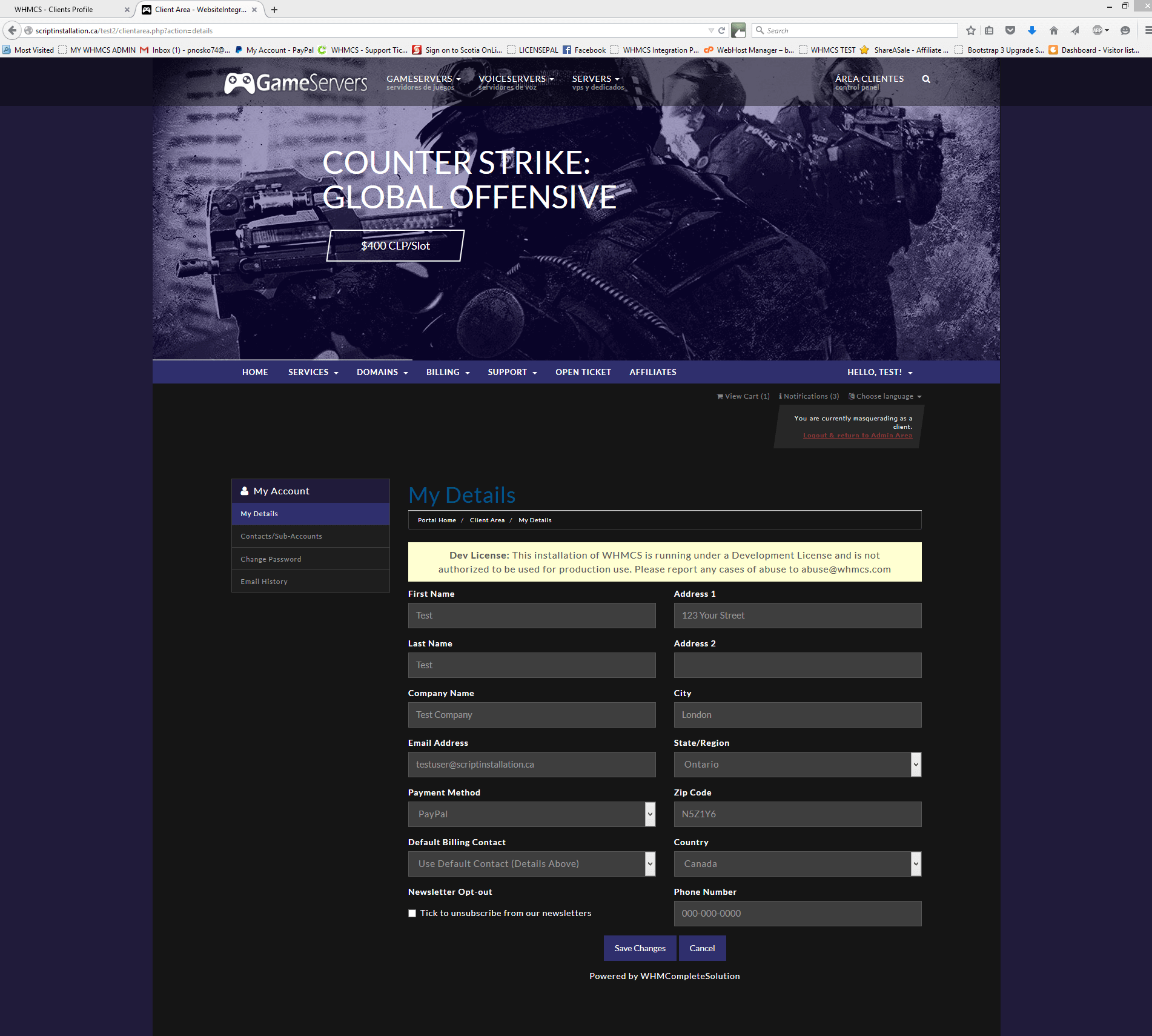
Task: Click the First Name input field
Action: point(532,616)
